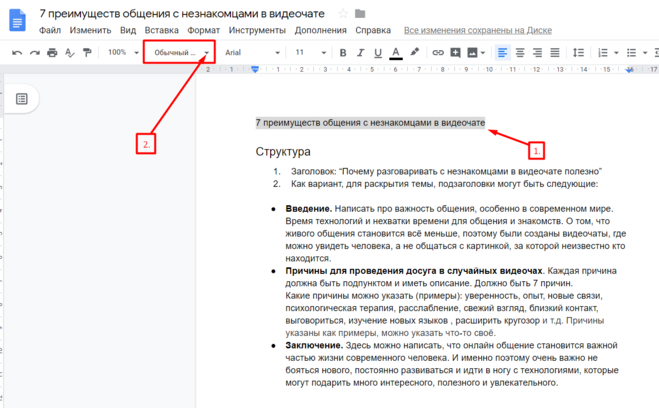Image resolution: width=659 pixels, height=408 pixels.
Task: Open the text color picker
Action: click(396, 52)
